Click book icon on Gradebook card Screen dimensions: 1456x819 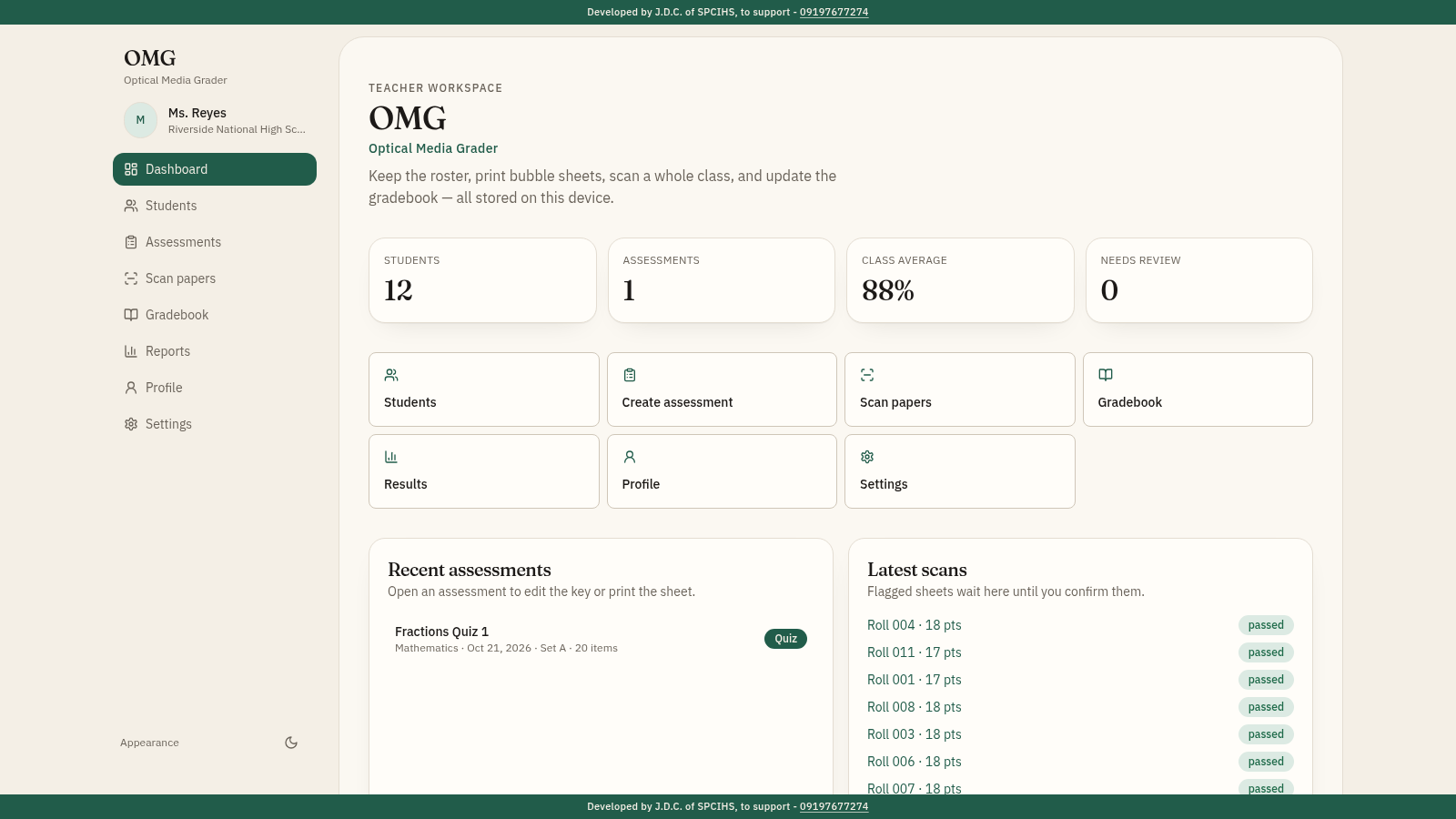coord(1106,375)
